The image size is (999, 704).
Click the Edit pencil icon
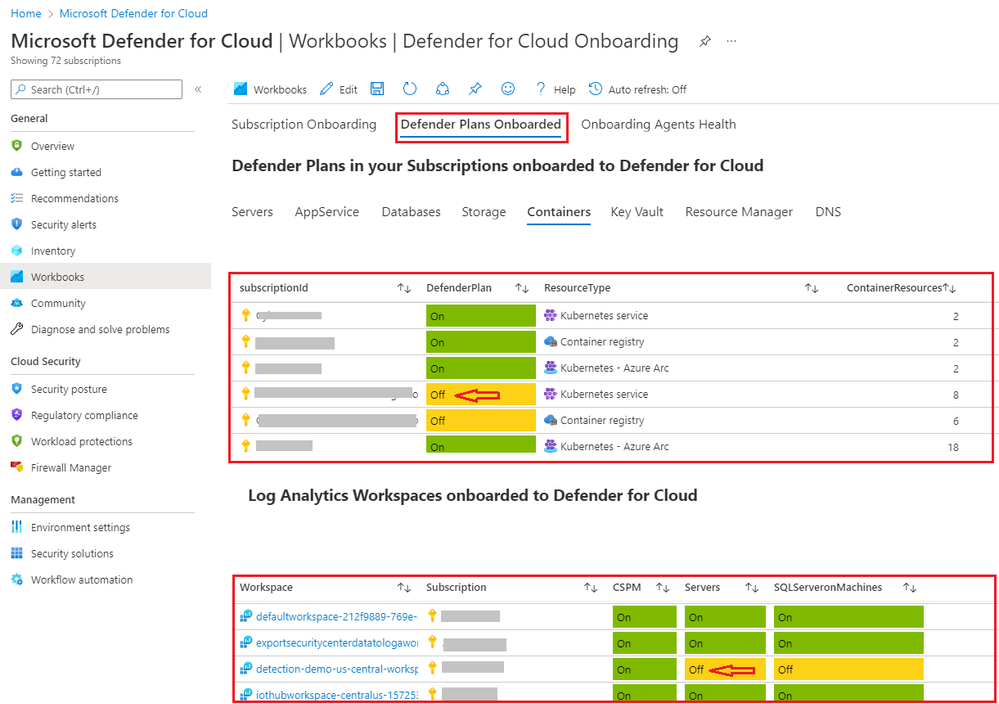click(326, 89)
